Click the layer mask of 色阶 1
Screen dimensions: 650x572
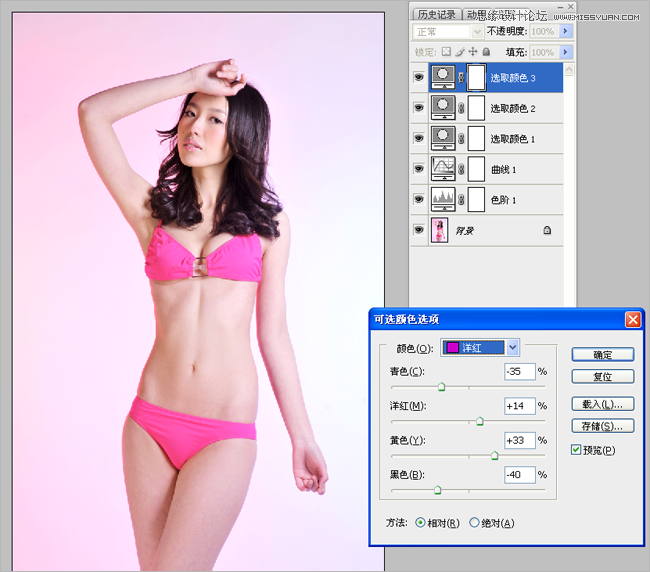pyautogui.click(x=476, y=199)
